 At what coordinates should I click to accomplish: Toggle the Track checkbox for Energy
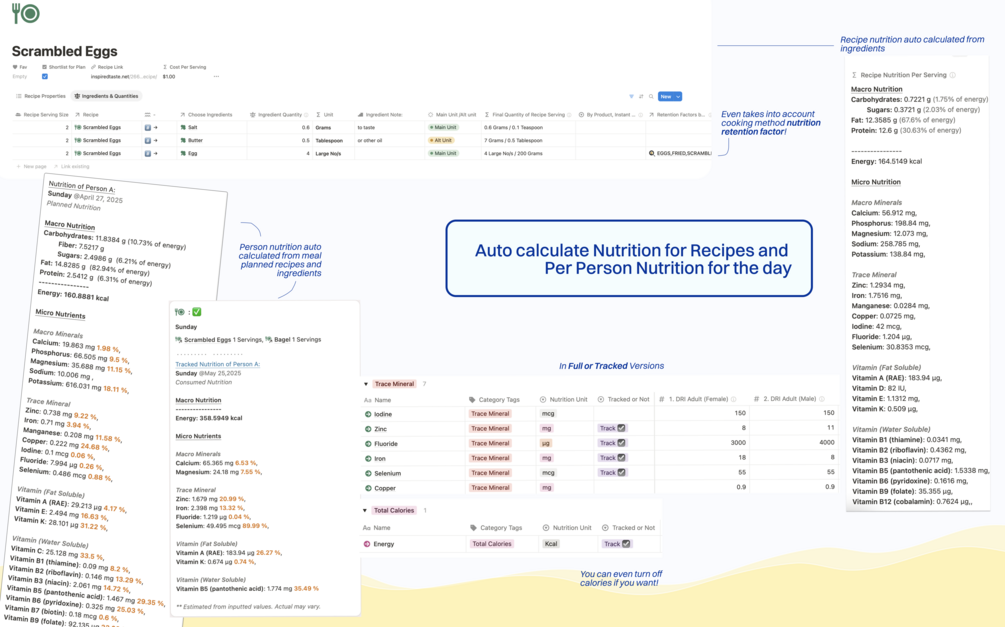(x=626, y=544)
